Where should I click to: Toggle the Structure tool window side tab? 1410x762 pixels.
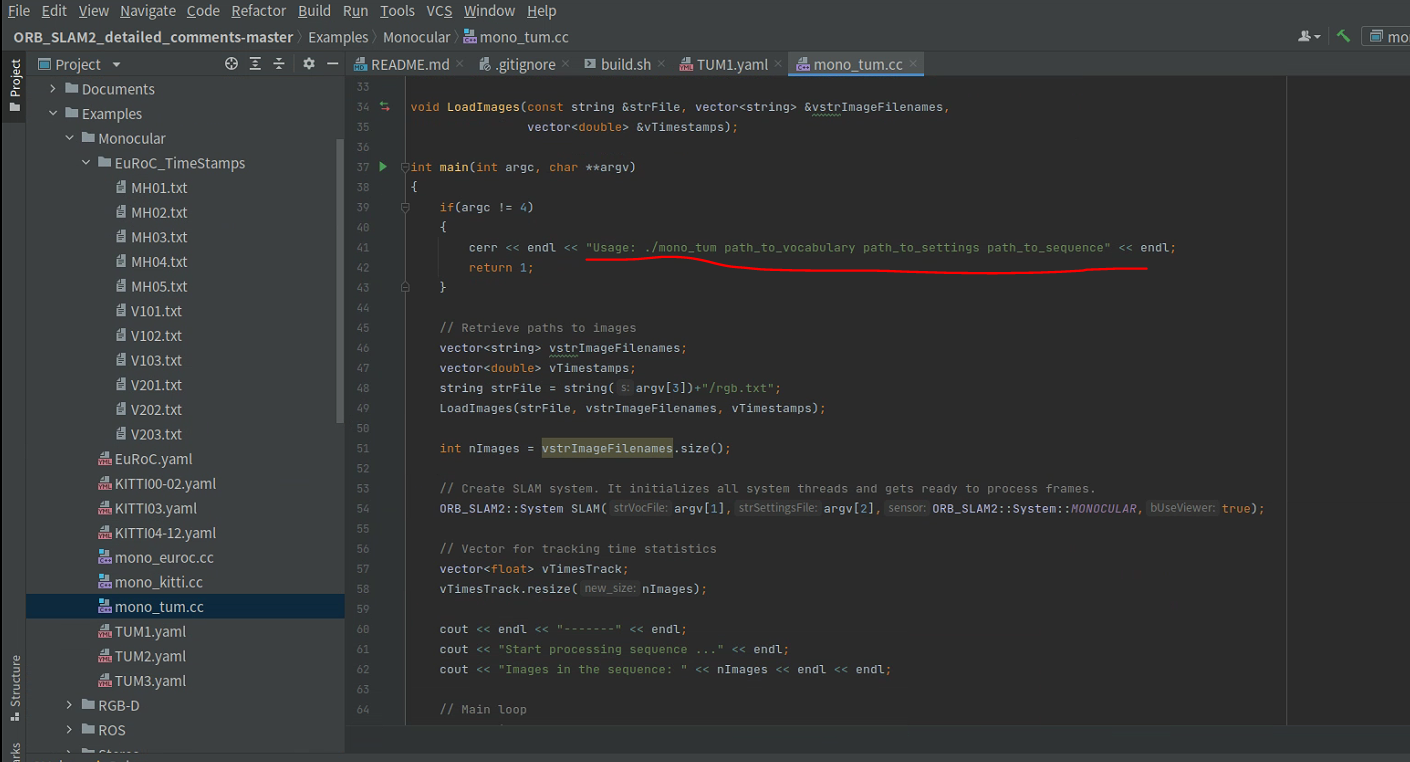tap(15, 688)
